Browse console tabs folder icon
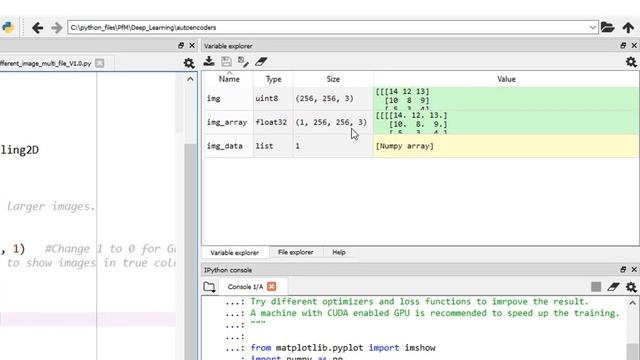 click(209, 287)
